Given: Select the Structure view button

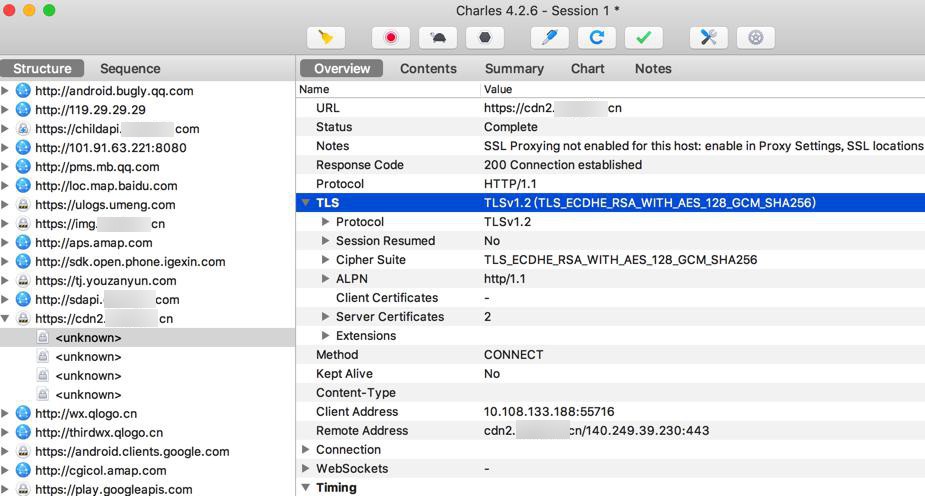Looking at the screenshot, I should (x=42, y=69).
